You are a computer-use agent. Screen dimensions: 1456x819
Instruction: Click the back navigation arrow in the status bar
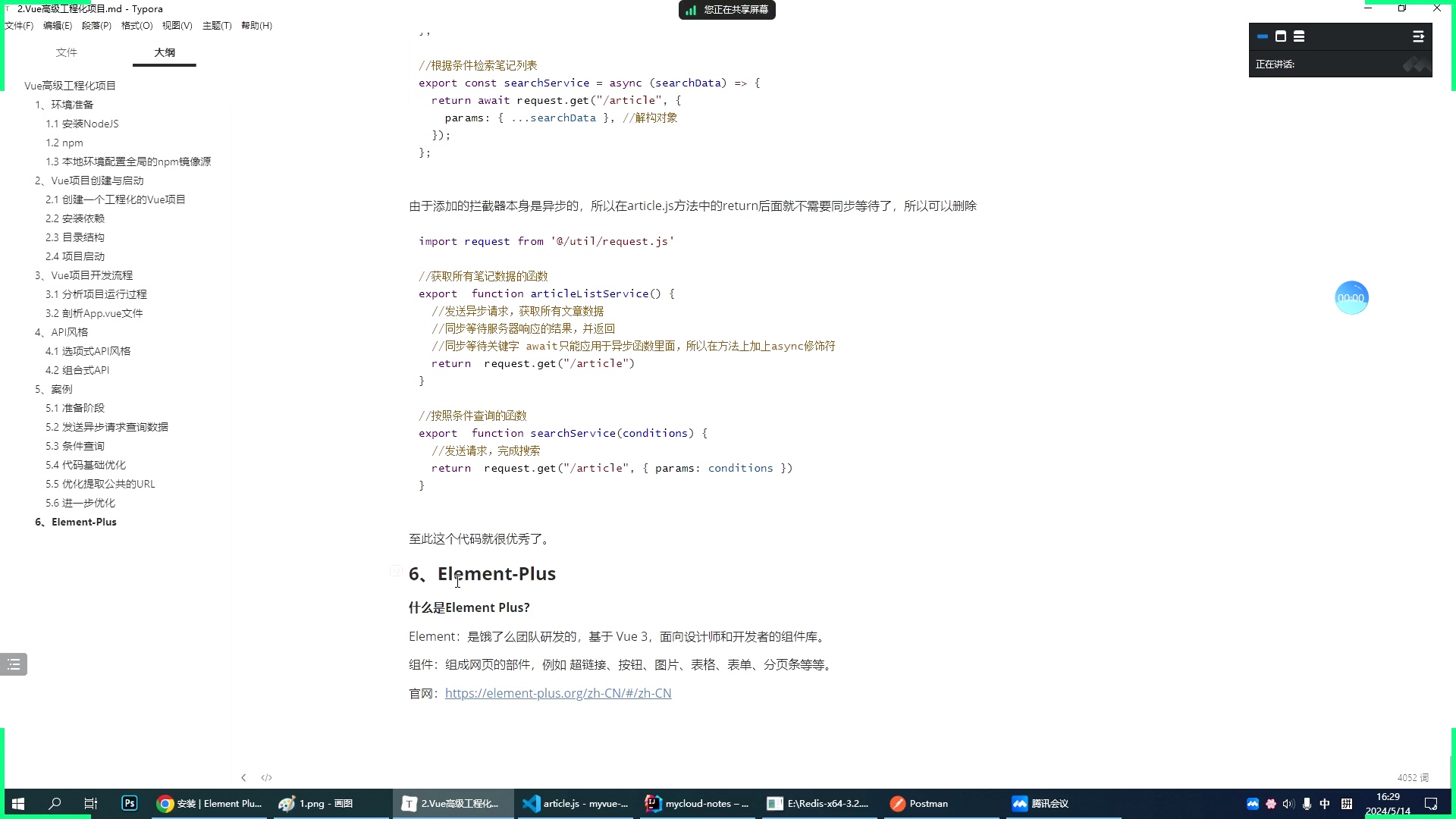243,777
